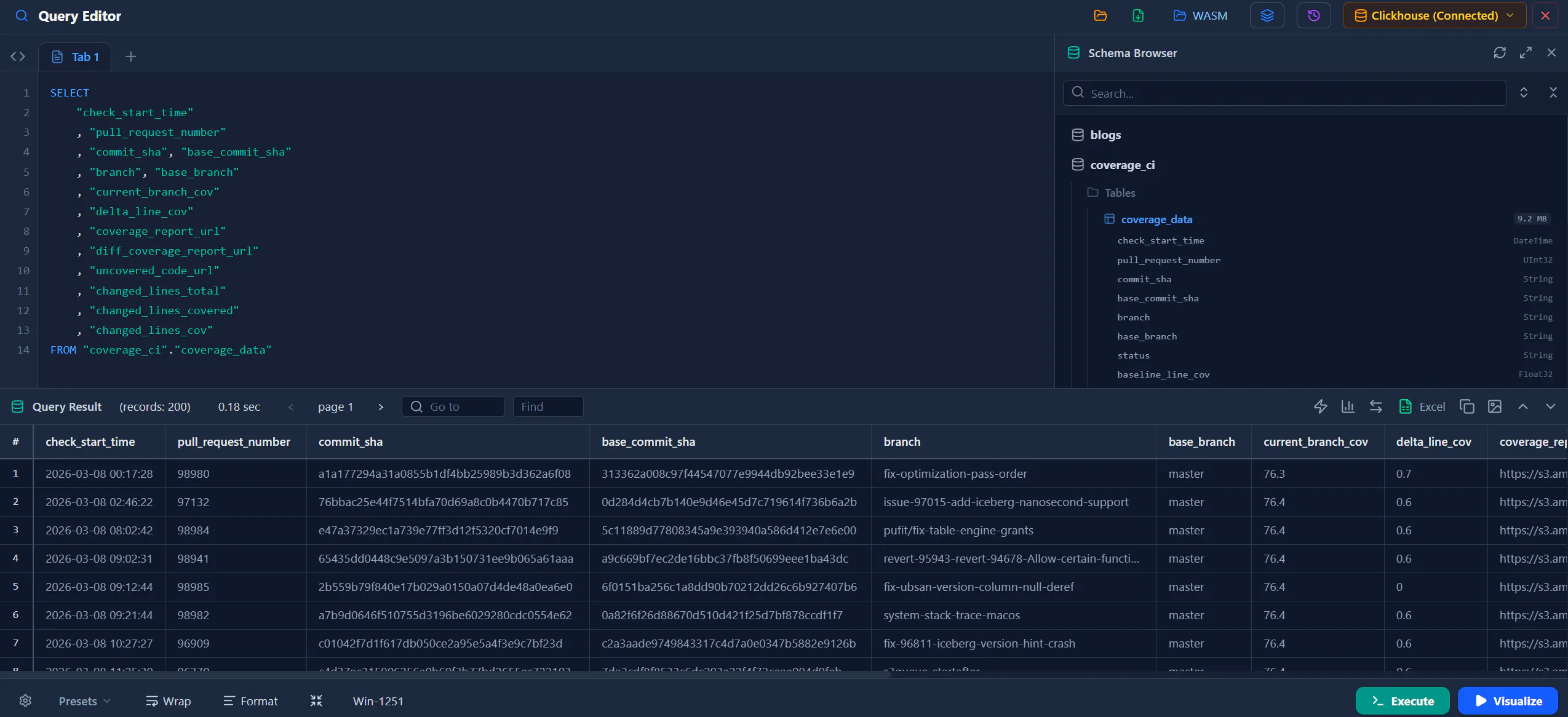Collapse all schema tree nodes
Screen dimensions: 1568x717
1553,92
